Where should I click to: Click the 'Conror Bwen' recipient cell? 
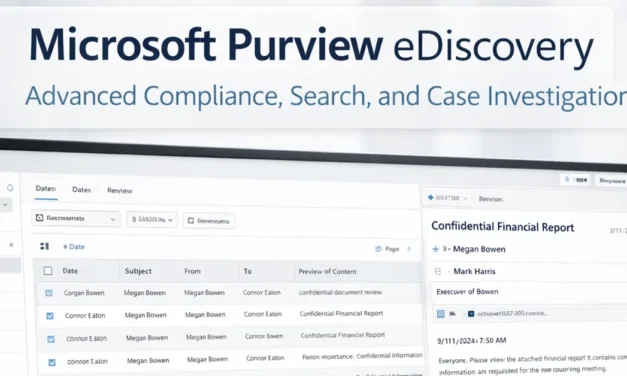coord(264,336)
